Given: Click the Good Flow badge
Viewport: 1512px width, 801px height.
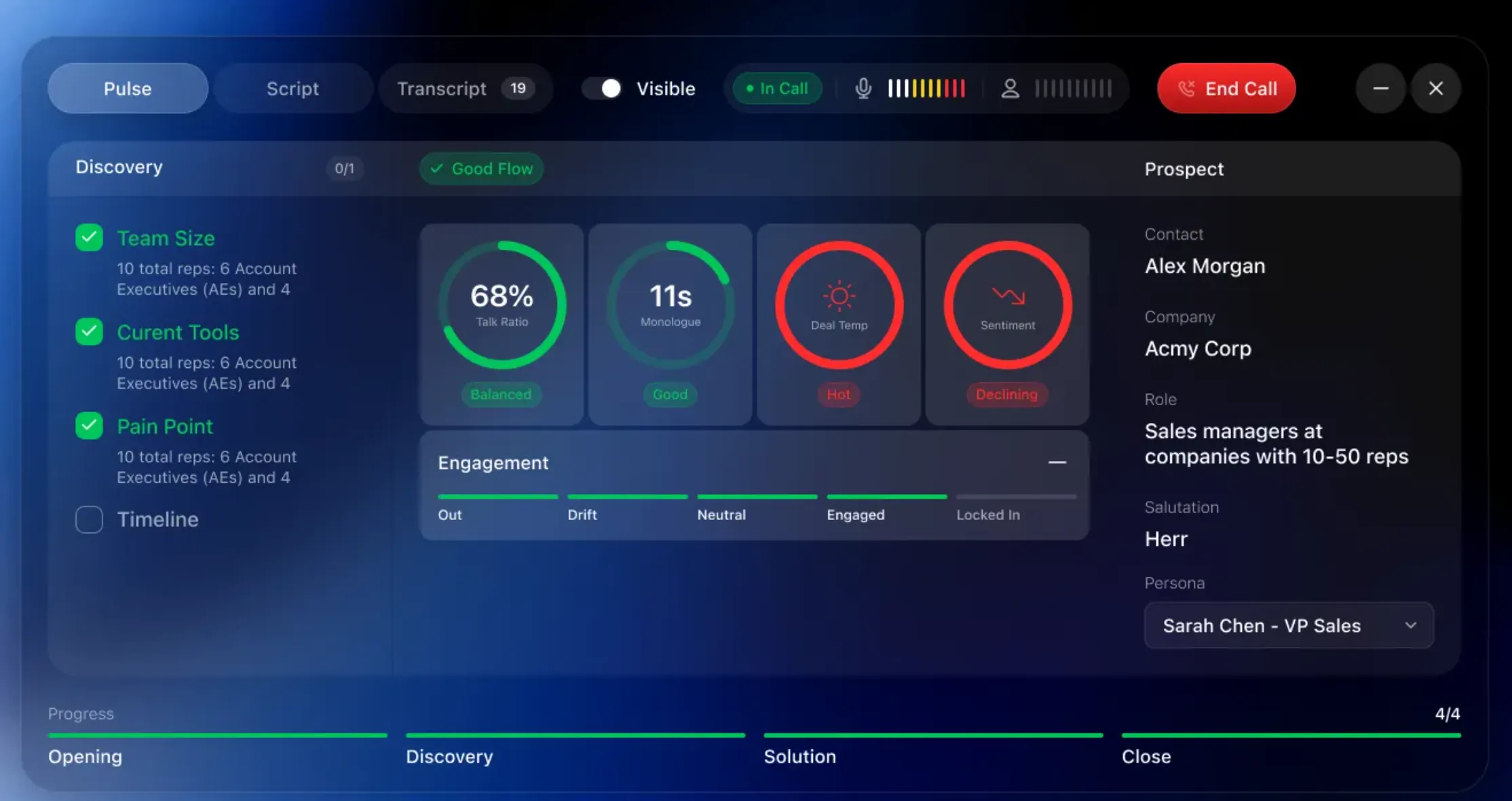Looking at the screenshot, I should (x=481, y=168).
